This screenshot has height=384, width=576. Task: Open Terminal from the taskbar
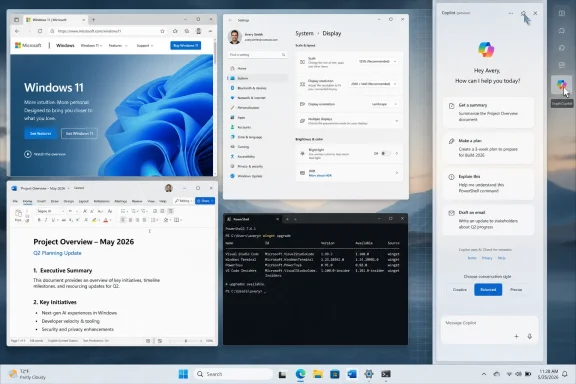[x=386, y=374]
